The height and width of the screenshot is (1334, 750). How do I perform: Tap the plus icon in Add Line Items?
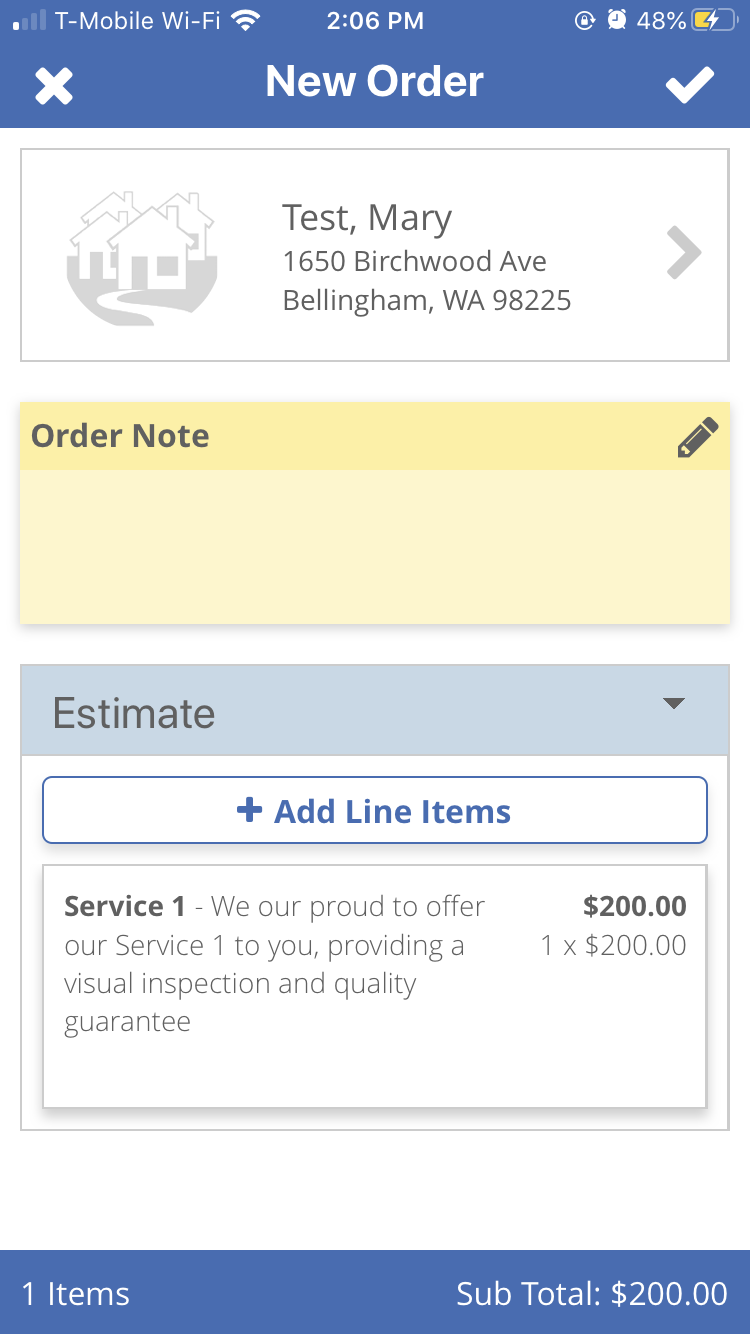click(x=249, y=810)
